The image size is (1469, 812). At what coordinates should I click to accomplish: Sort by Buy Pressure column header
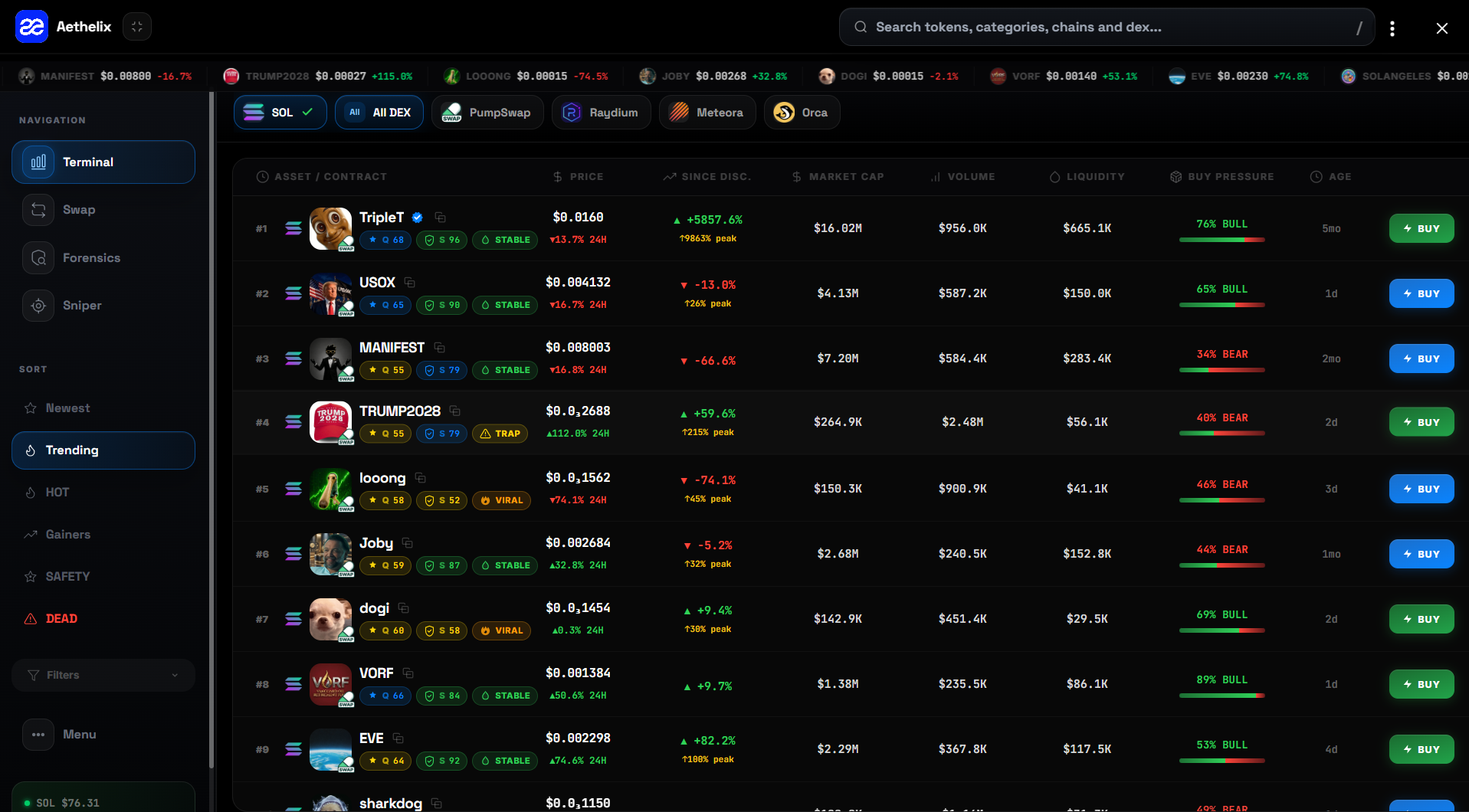[1222, 177]
